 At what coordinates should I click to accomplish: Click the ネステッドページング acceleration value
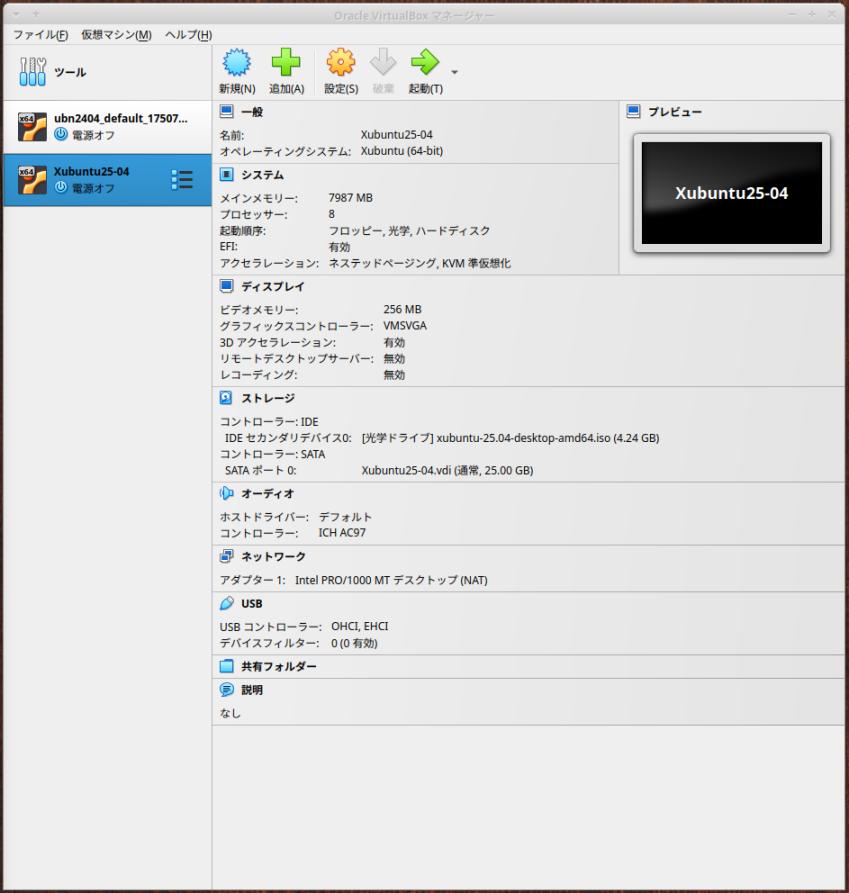[420, 263]
